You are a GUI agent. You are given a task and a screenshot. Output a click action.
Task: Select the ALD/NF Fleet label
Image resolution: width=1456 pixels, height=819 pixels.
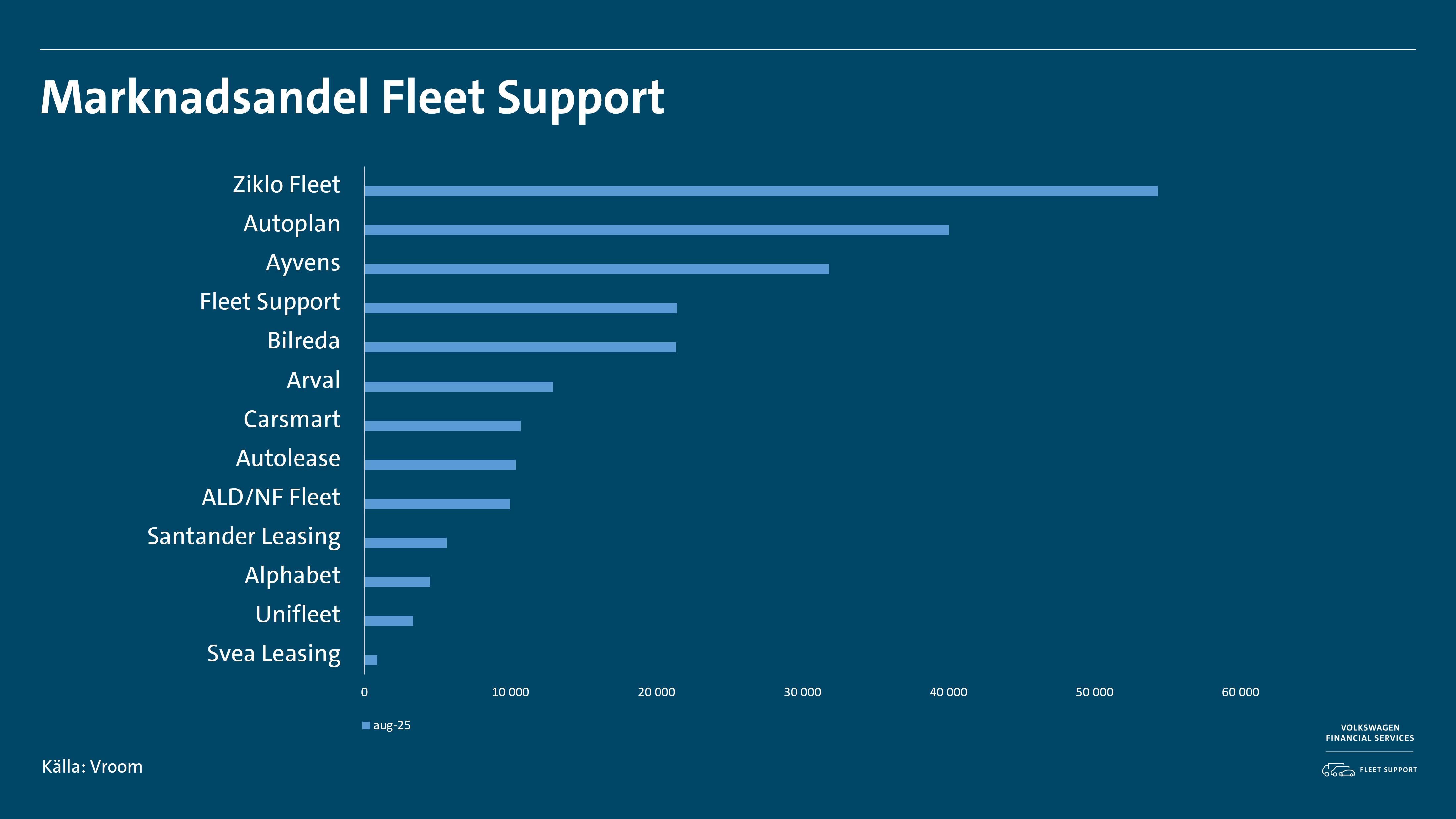tap(271, 497)
